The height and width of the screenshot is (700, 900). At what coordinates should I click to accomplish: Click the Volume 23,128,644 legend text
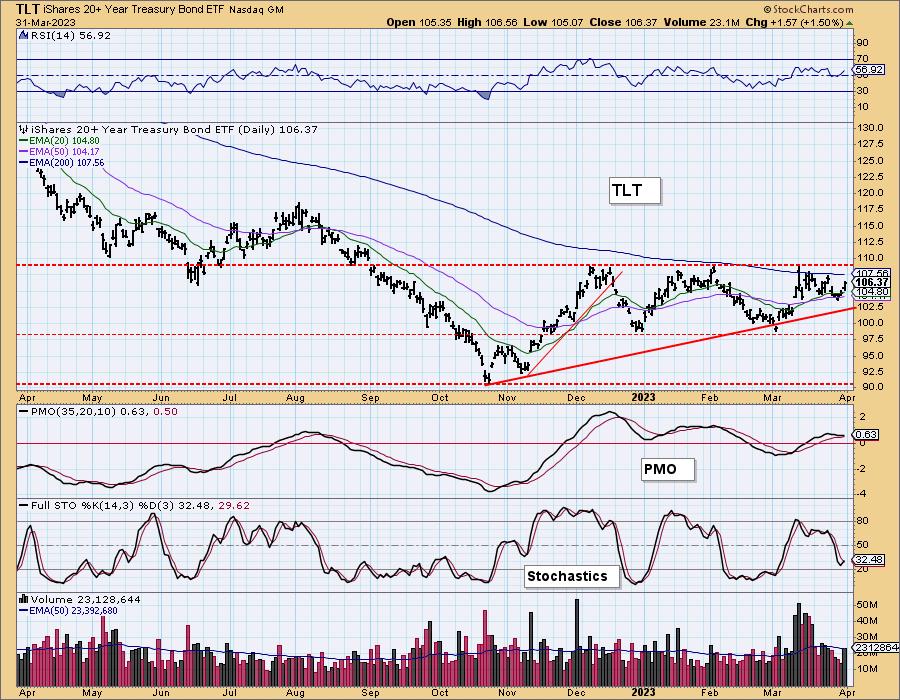[x=86, y=599]
